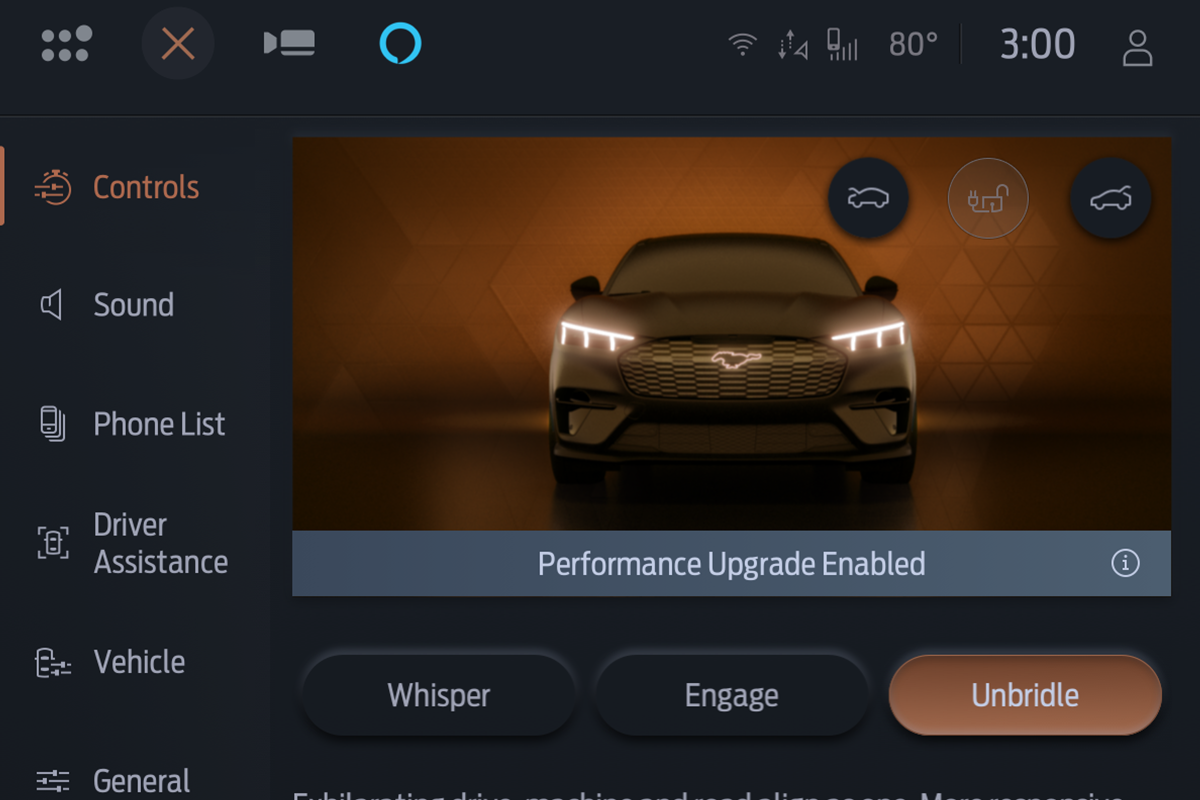The image size is (1200, 800).
Task: Tap the front trunk release icon
Action: click(868, 198)
